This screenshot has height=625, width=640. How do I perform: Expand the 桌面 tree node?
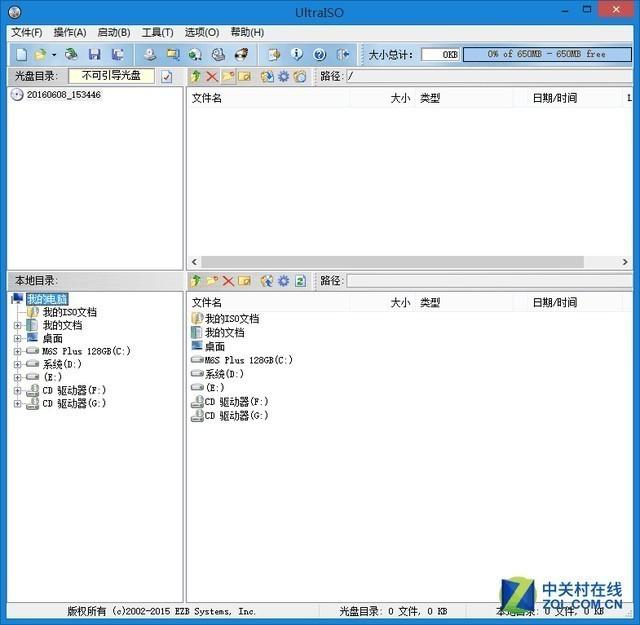17,338
